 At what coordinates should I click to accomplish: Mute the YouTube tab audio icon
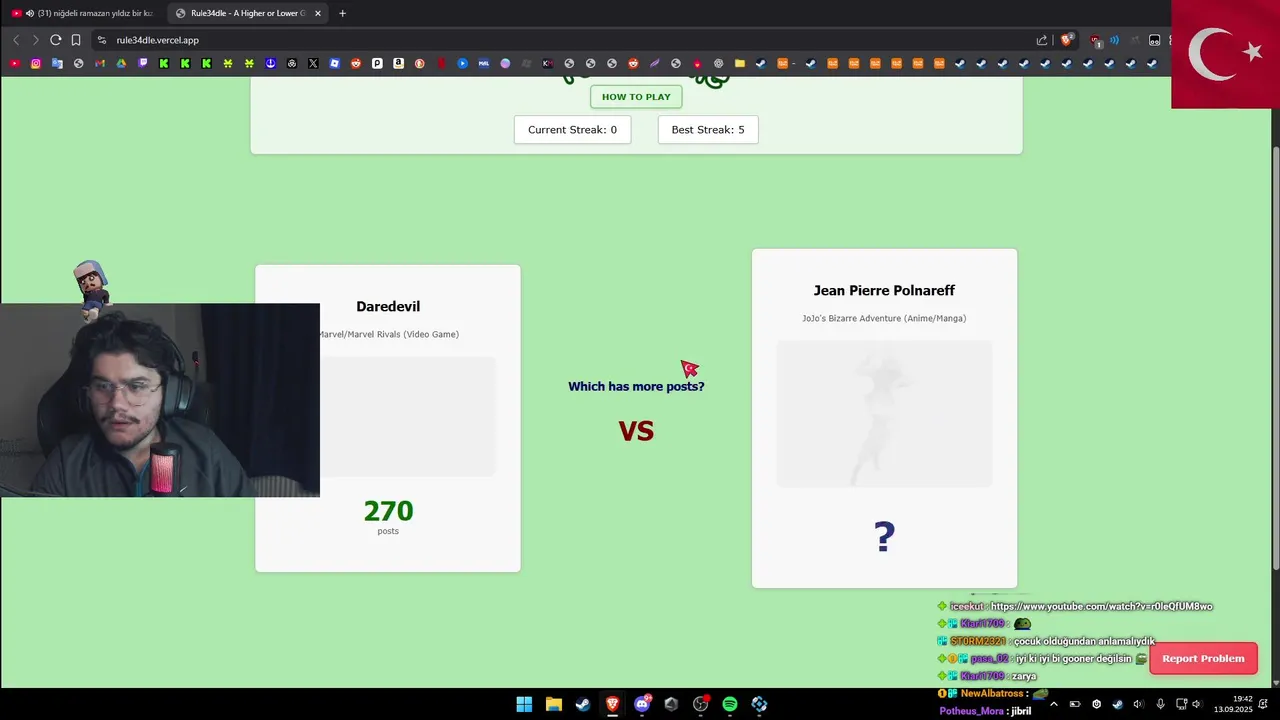click(30, 13)
